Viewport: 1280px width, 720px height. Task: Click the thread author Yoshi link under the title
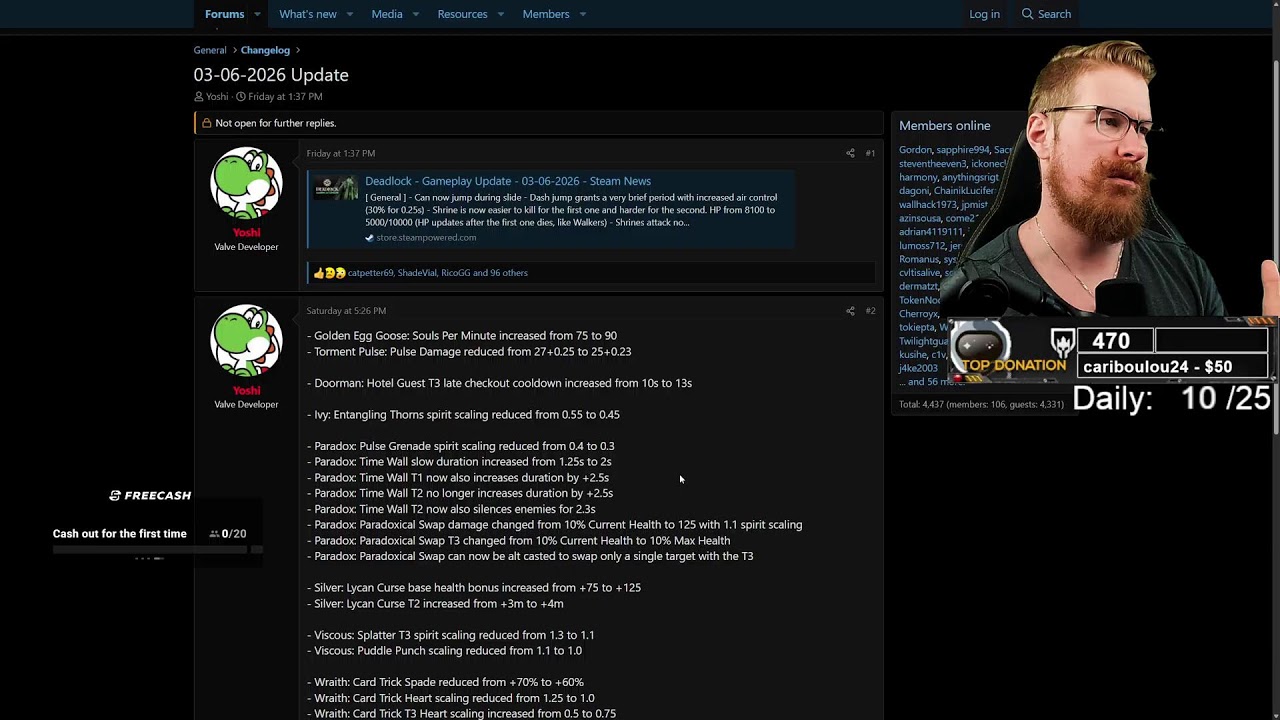[x=217, y=97]
